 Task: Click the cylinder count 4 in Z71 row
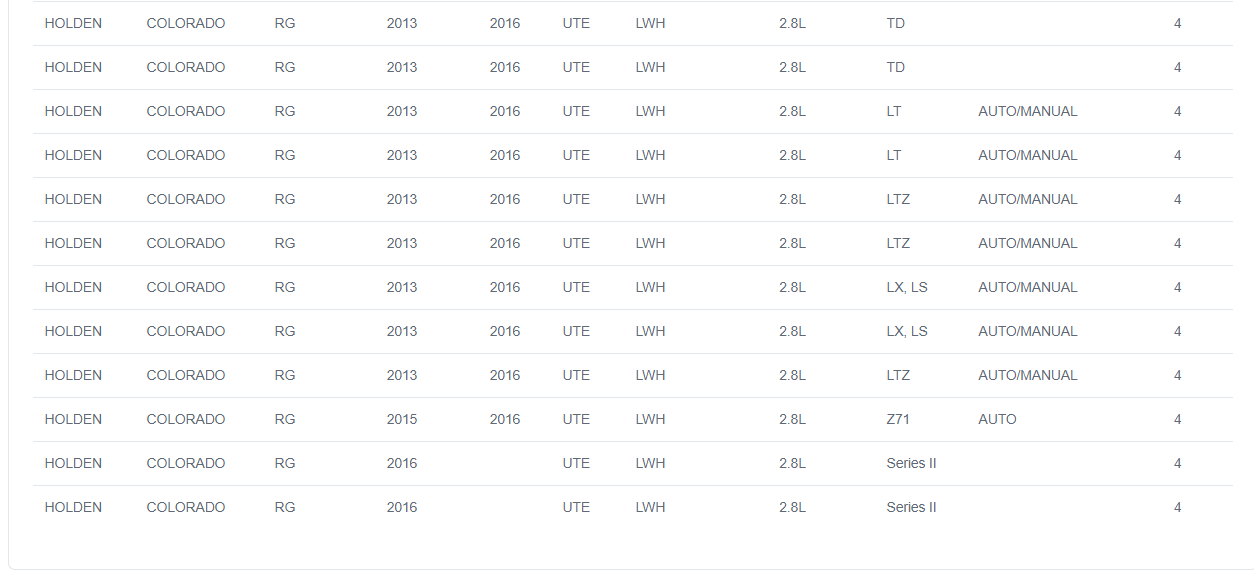1178,419
